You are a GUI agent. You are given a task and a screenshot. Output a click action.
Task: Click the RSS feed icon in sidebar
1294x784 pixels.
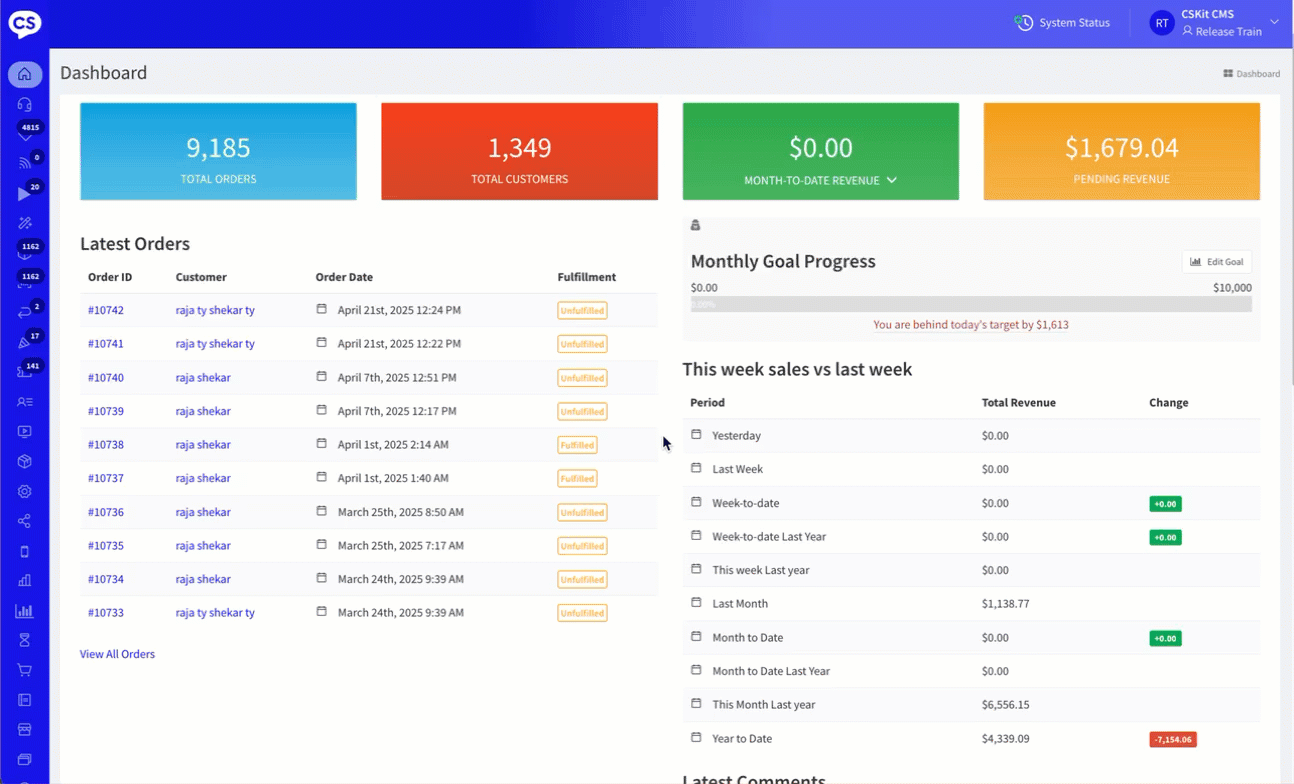point(25,163)
